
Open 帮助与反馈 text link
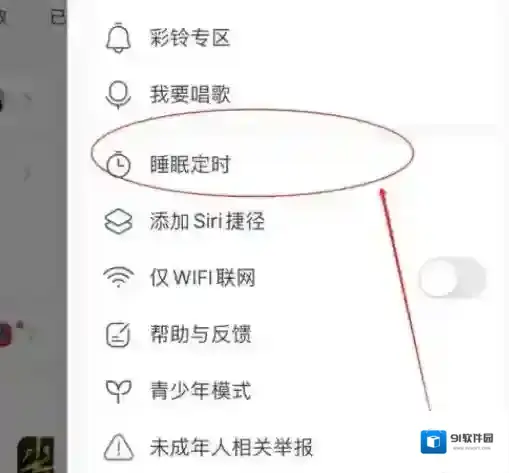(x=200, y=334)
